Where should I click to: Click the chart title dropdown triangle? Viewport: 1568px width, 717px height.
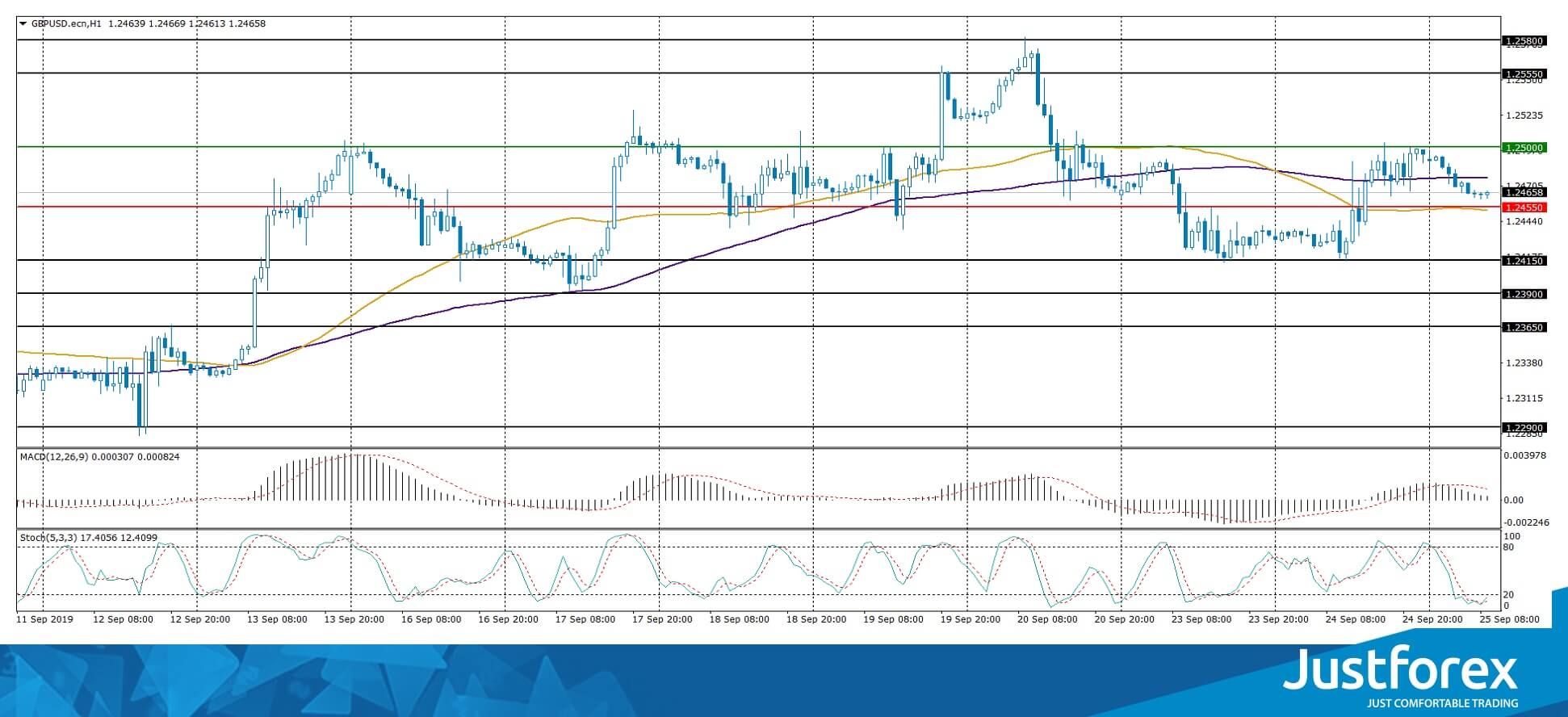point(23,23)
